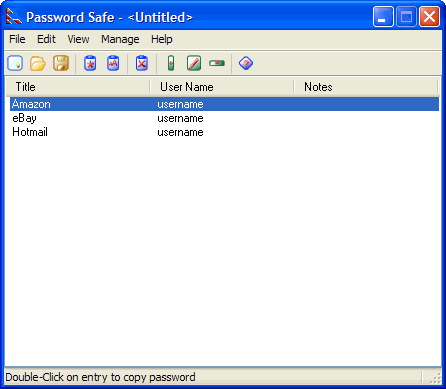This screenshot has width=446, height=389.
Task: Copy password to clipboard asterisk icon
Action: (x=90, y=63)
